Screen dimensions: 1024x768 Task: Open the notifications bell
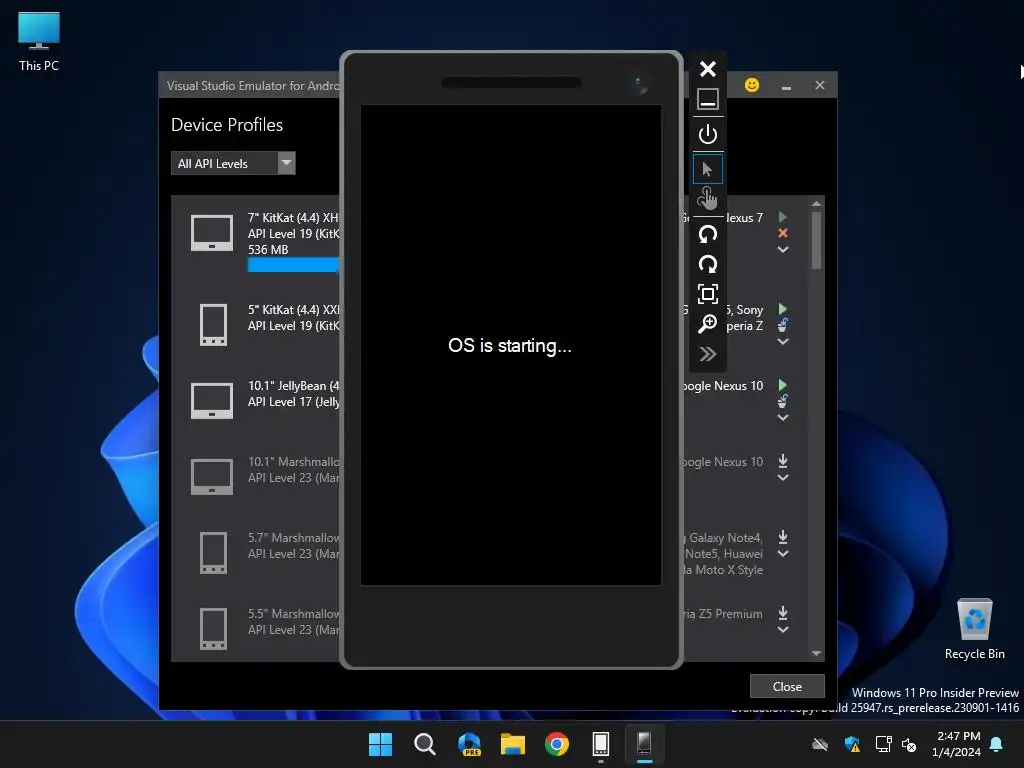[997, 744]
